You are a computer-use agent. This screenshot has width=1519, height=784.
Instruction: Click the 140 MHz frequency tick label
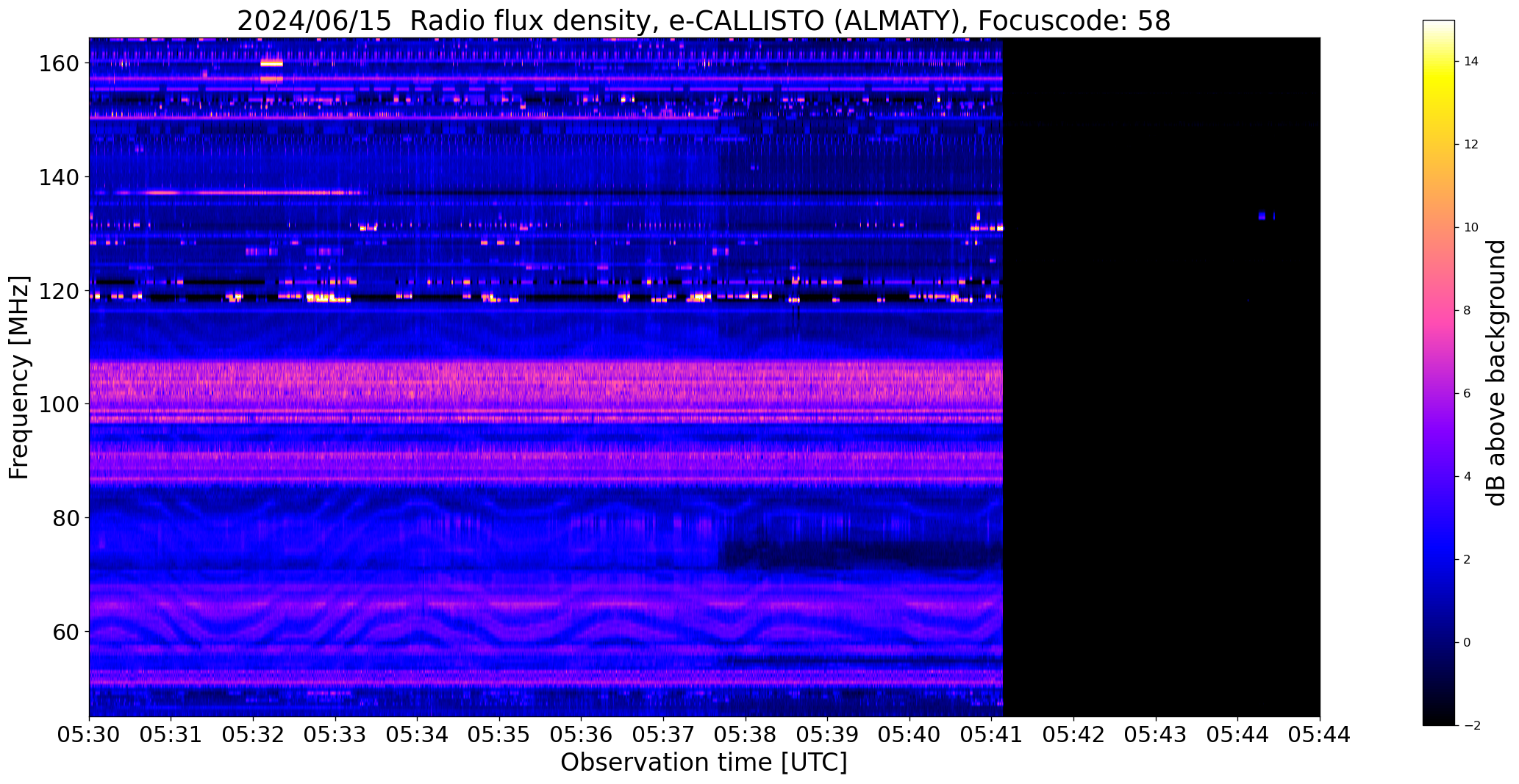[x=58, y=177]
